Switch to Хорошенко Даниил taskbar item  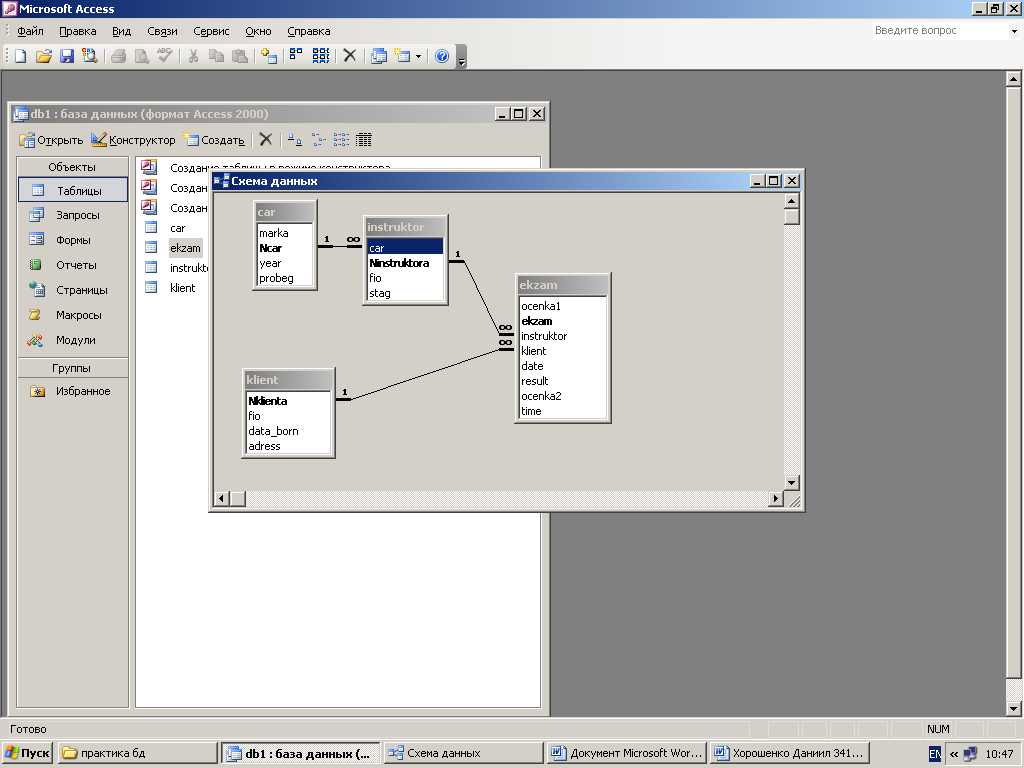click(790, 753)
